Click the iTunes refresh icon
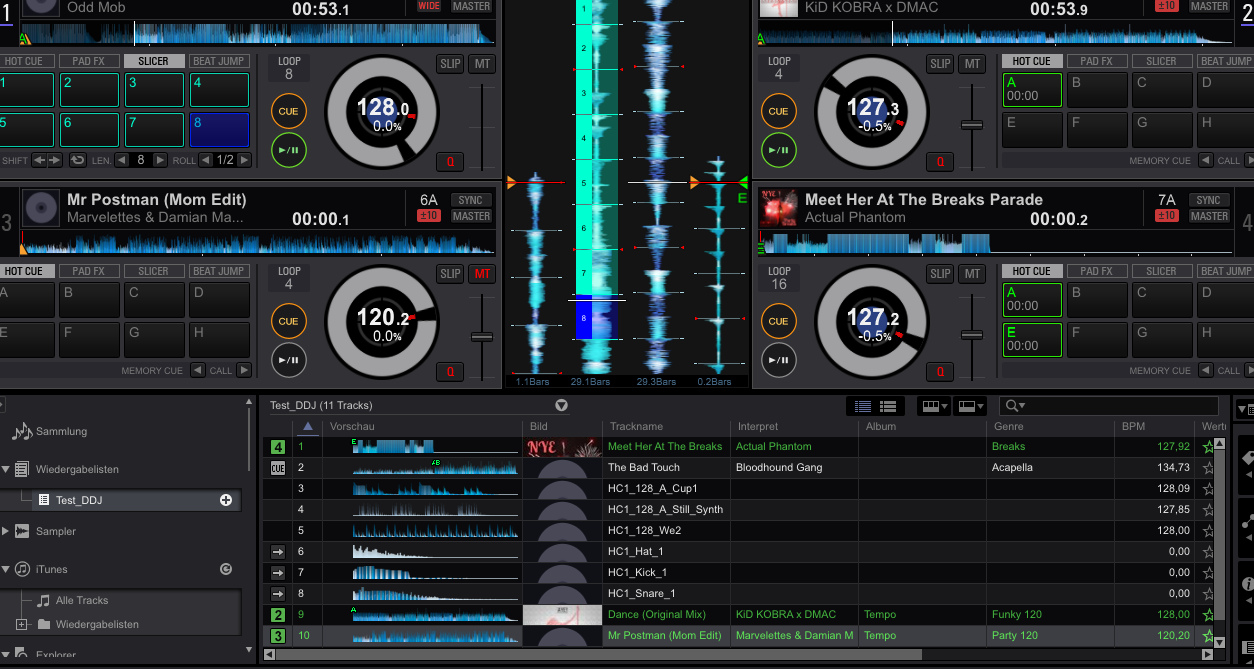Viewport: 1254px width, 669px height. pyautogui.click(x=226, y=569)
